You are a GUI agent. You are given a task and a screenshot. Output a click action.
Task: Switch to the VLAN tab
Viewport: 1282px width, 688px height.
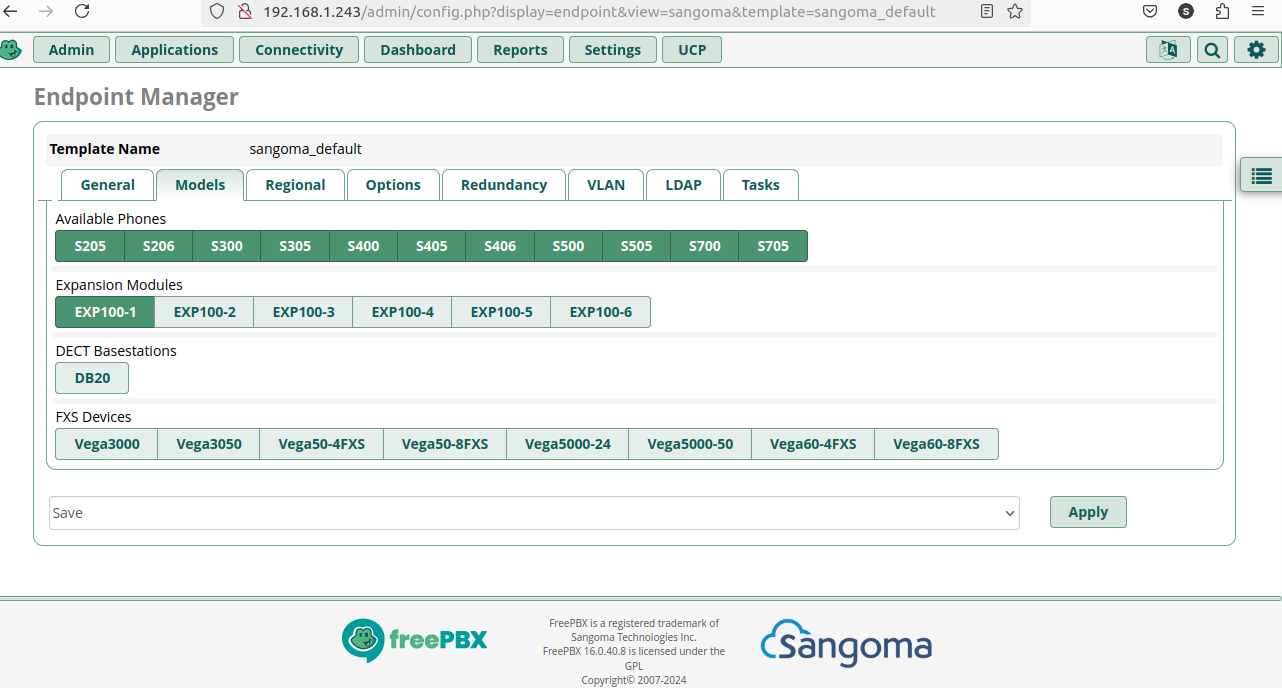(x=605, y=184)
